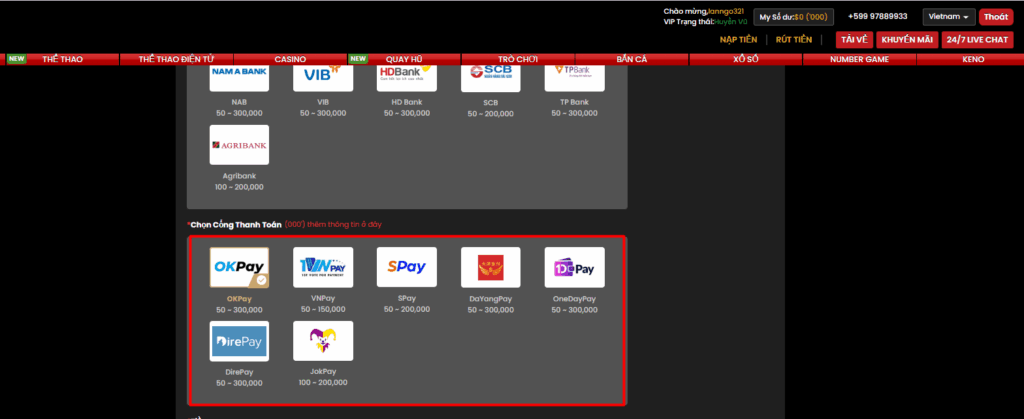Select the OKPay payment gateway logo
Viewport: 1024px width, 419px height.
[x=239, y=268]
